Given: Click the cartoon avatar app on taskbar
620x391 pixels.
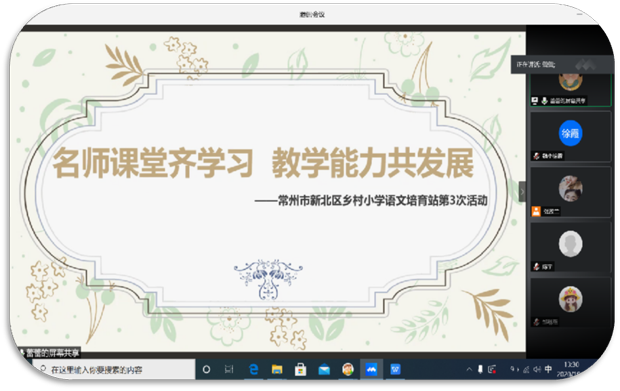Looking at the screenshot, I should point(348,370).
